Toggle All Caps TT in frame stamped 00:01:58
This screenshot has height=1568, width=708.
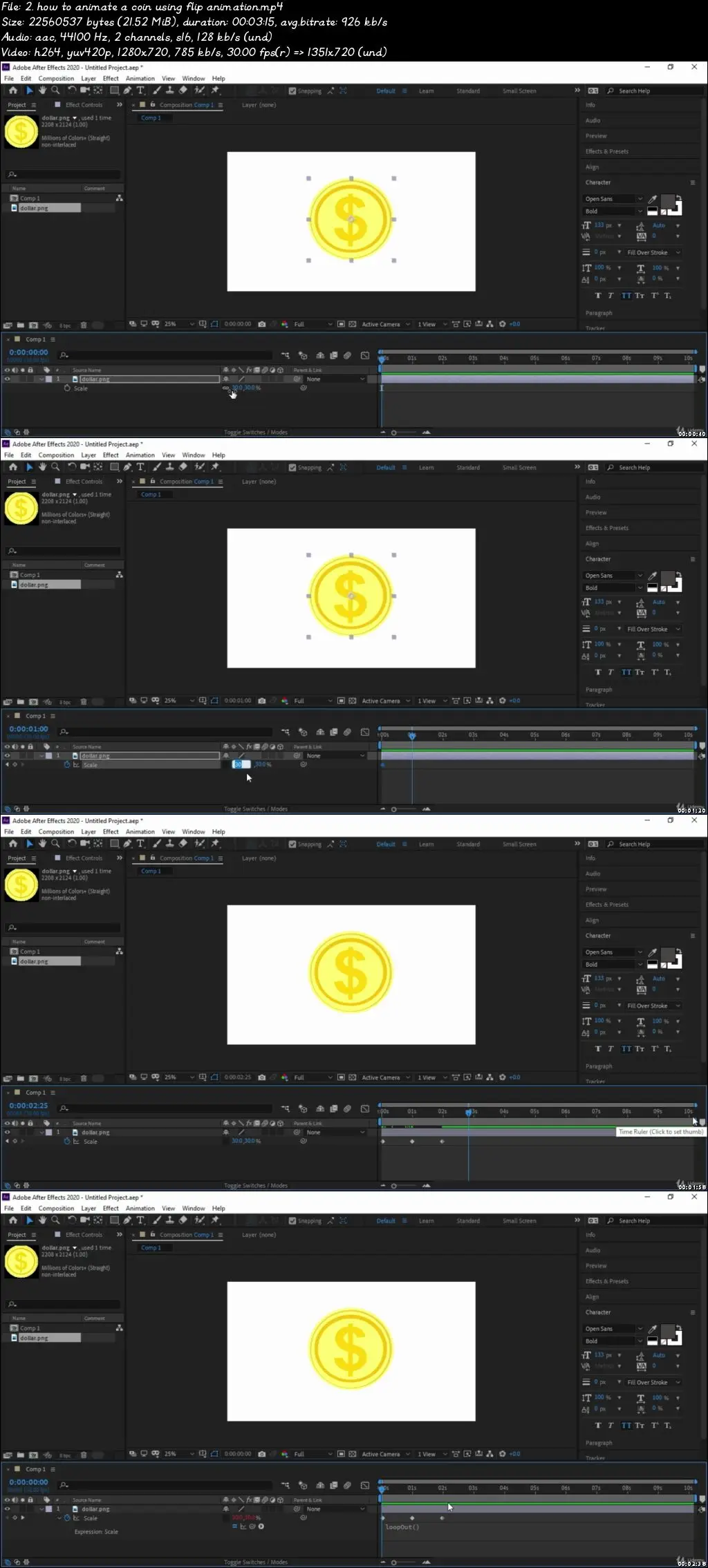click(626, 1049)
